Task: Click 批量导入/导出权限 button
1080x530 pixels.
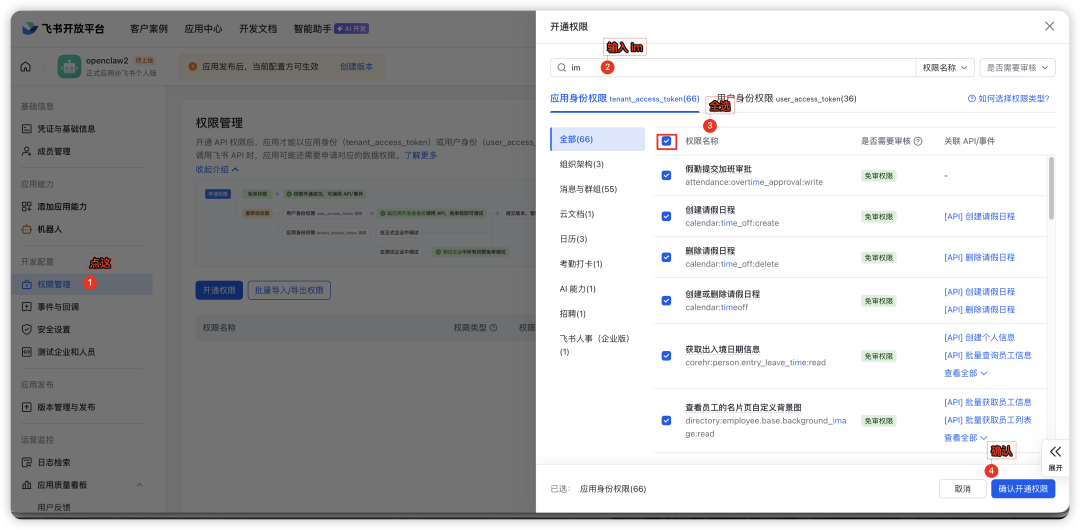Action: click(289, 290)
